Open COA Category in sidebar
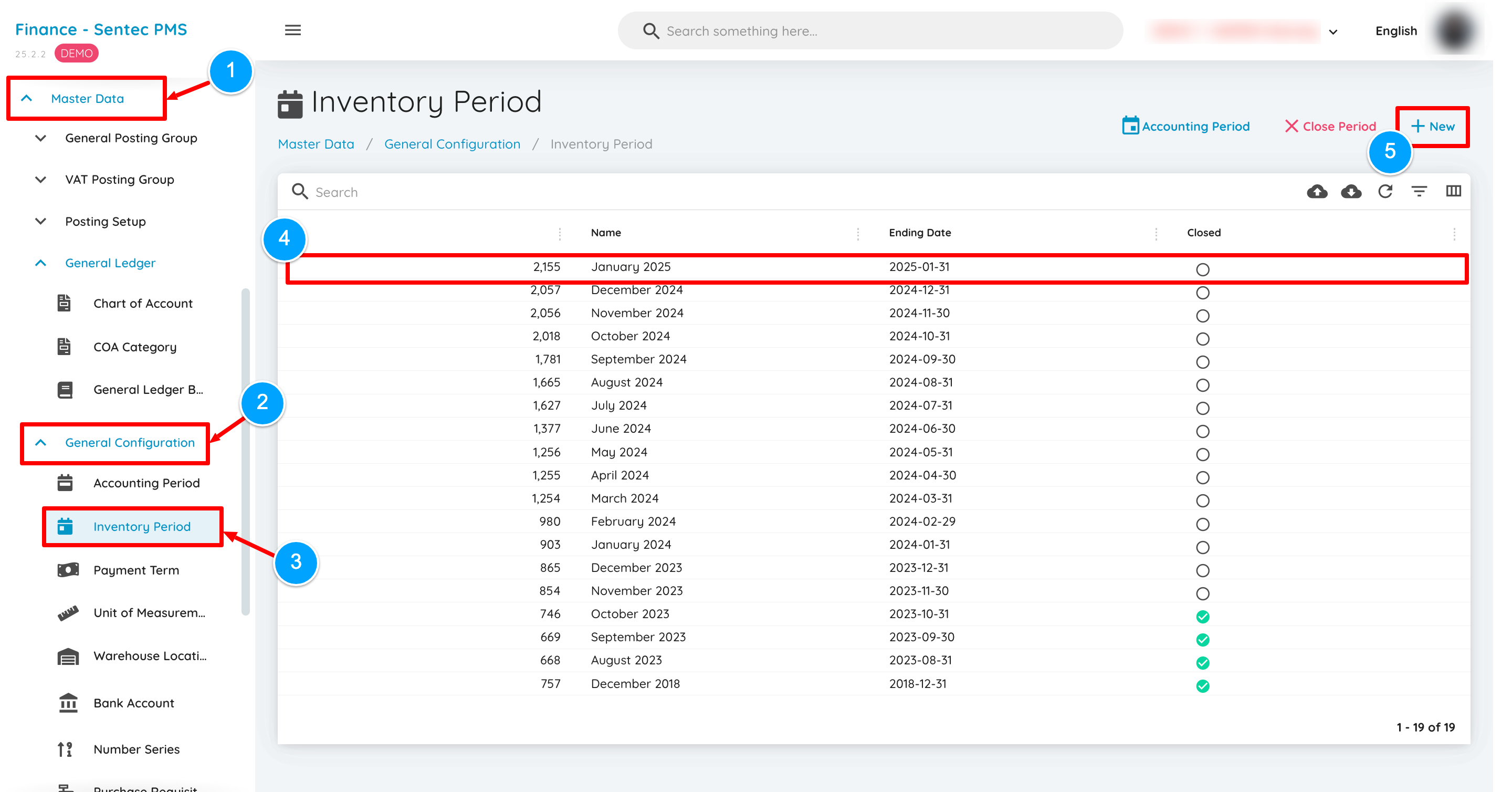 (134, 347)
